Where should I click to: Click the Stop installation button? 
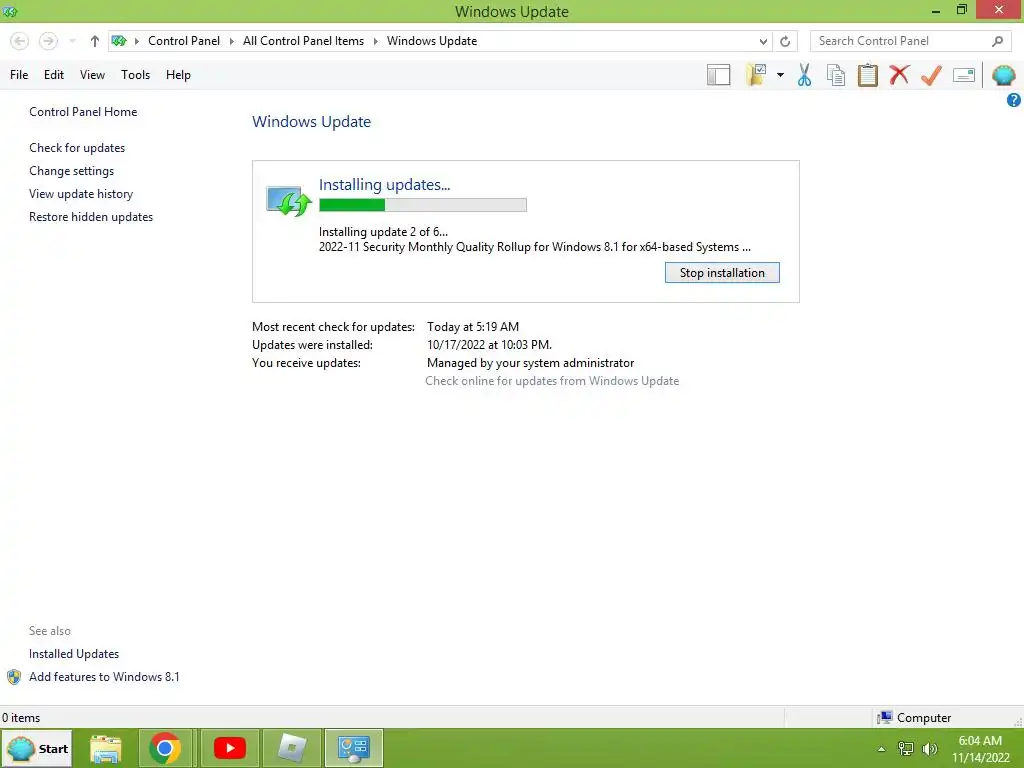(722, 273)
